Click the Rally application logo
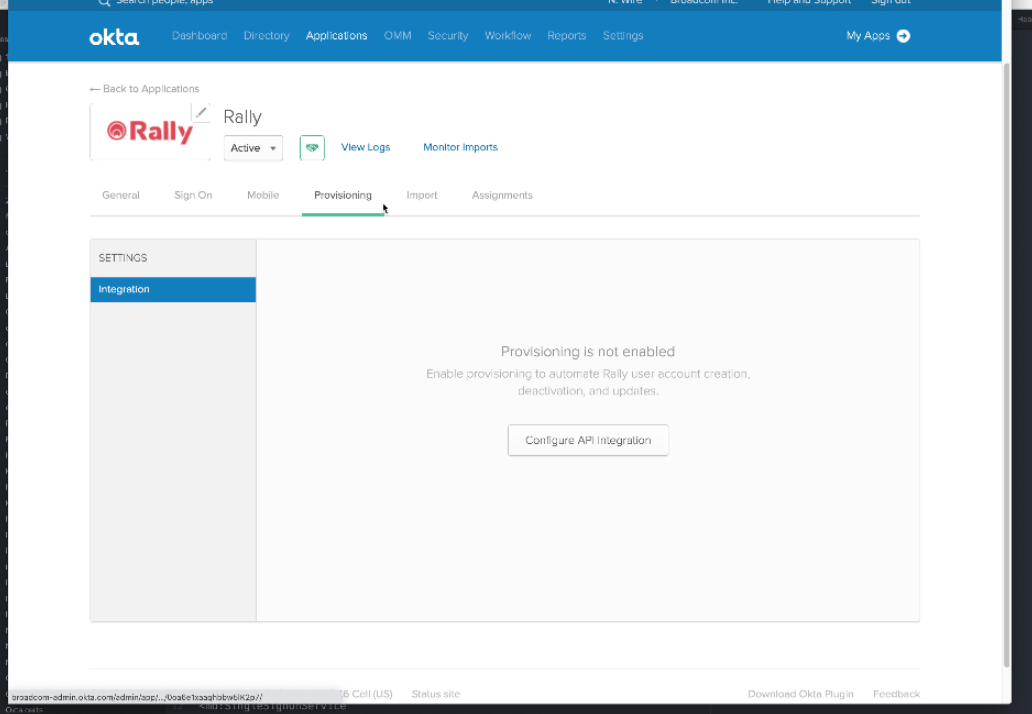Viewport: 1032px width, 714px height. 150,132
